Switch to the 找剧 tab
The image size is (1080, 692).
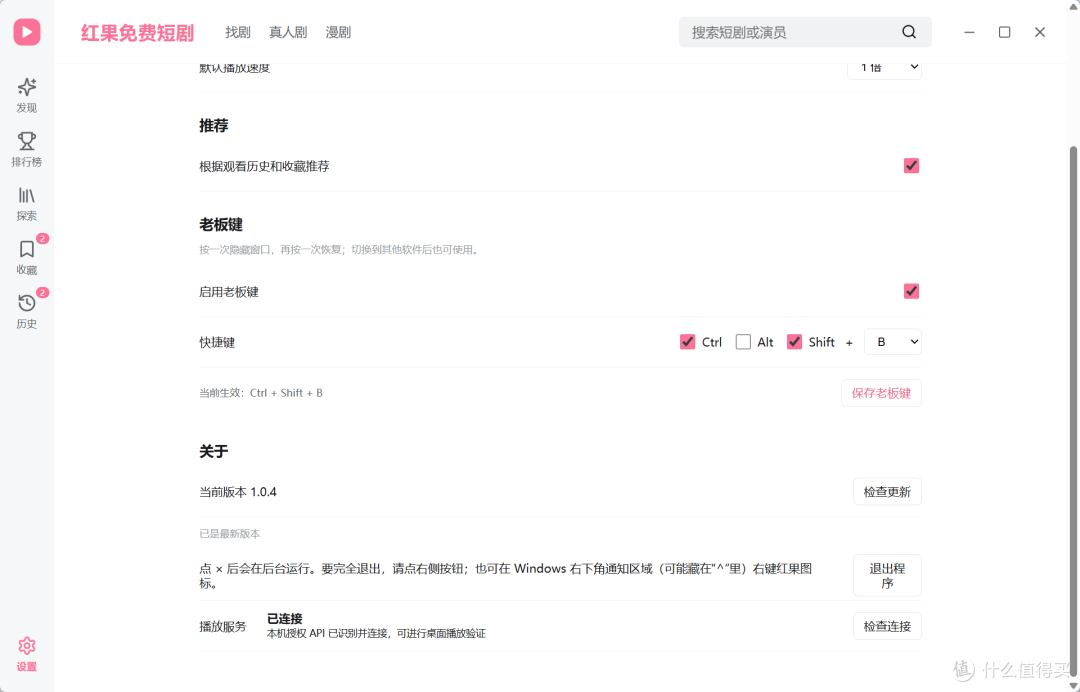tap(238, 32)
